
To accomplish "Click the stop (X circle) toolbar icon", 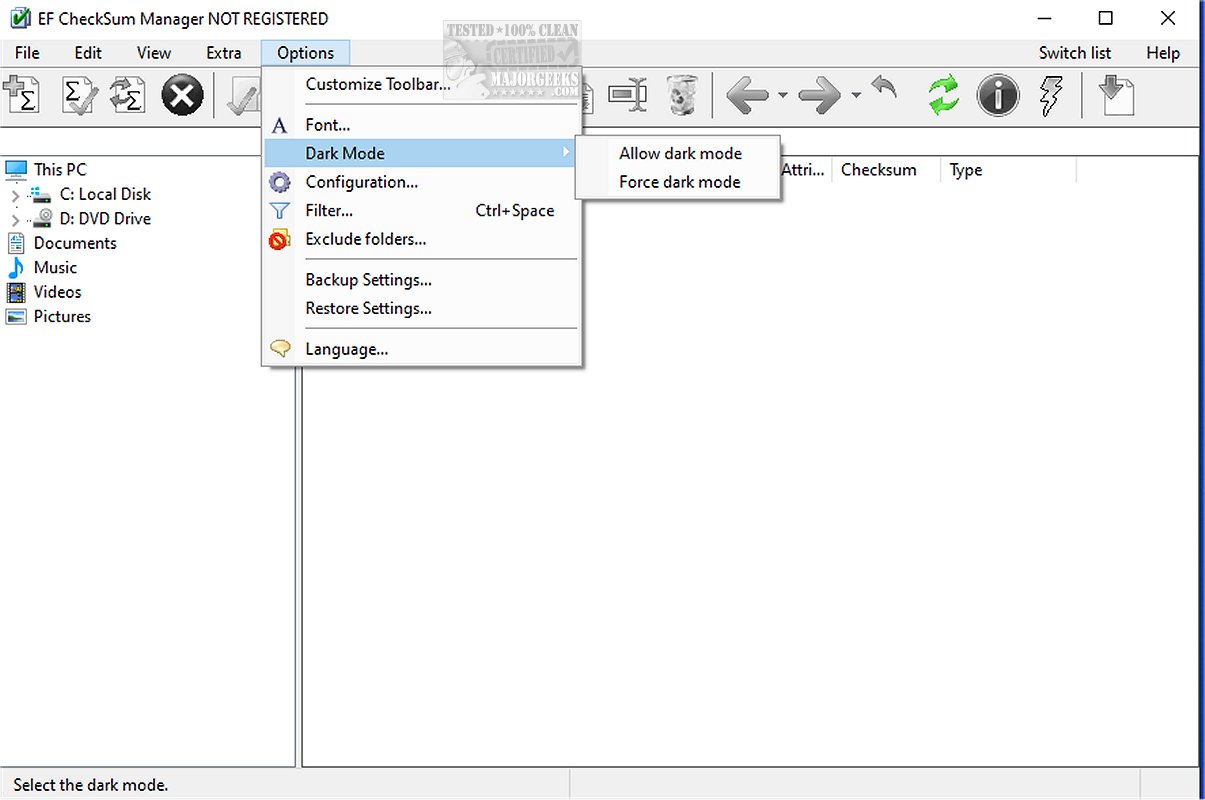I will click(182, 96).
